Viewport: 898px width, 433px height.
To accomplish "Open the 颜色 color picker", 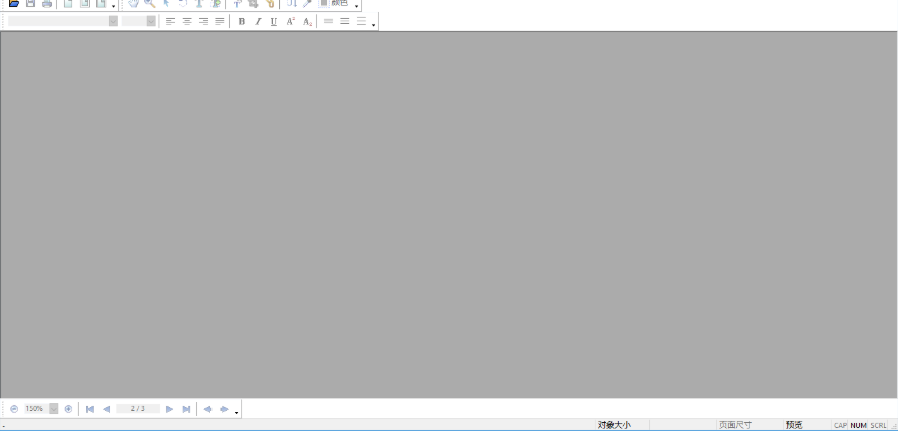I will 333,3.
